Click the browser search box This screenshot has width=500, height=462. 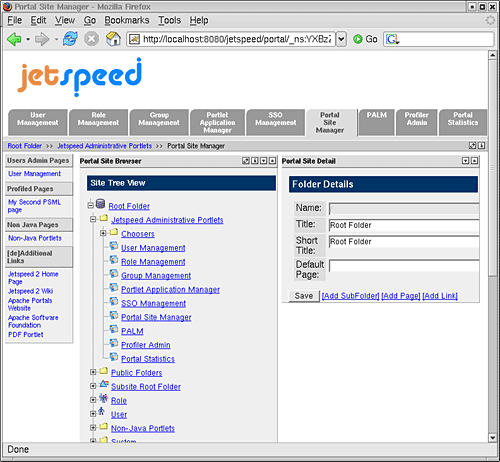coord(439,39)
